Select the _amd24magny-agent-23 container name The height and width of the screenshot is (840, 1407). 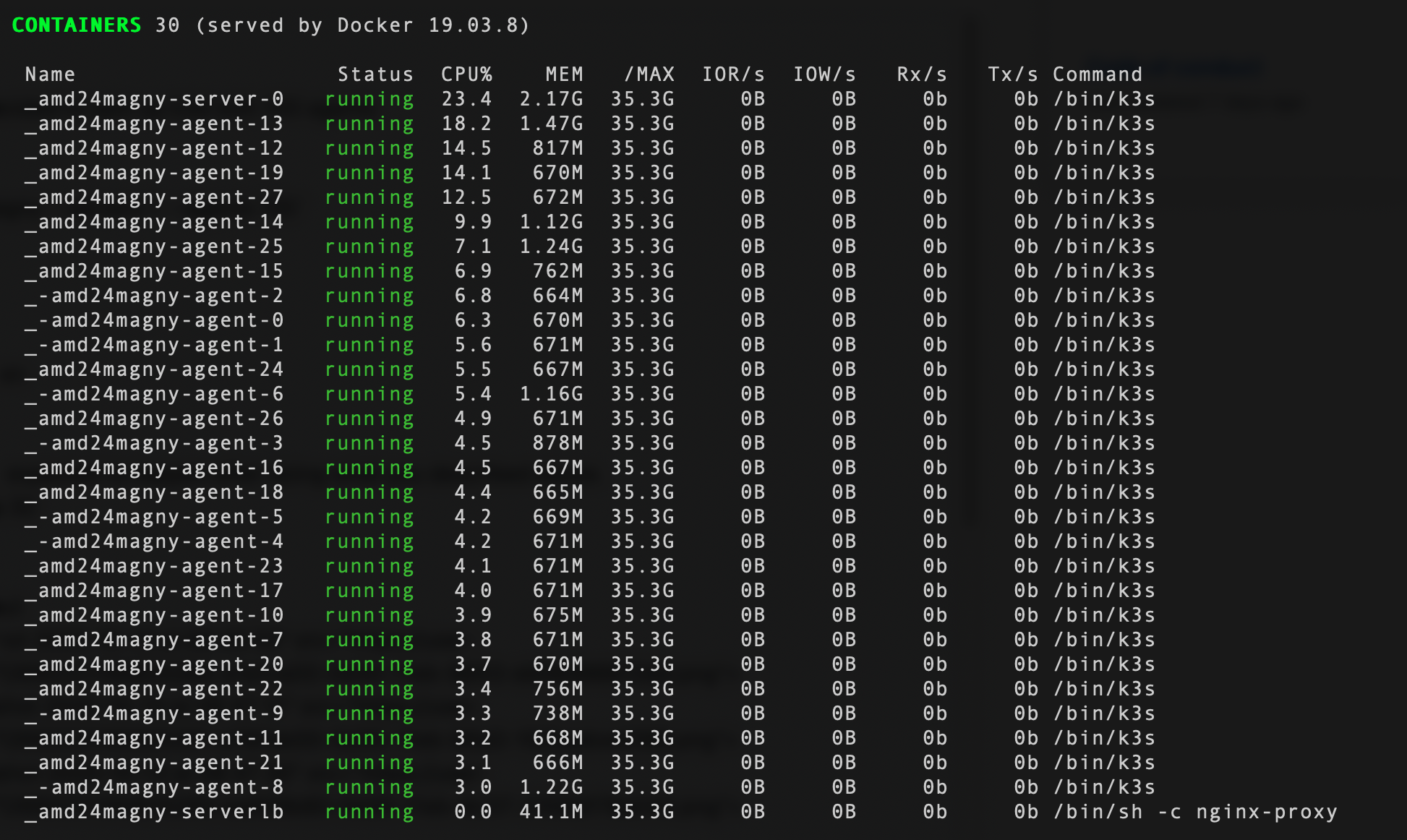coord(155,566)
